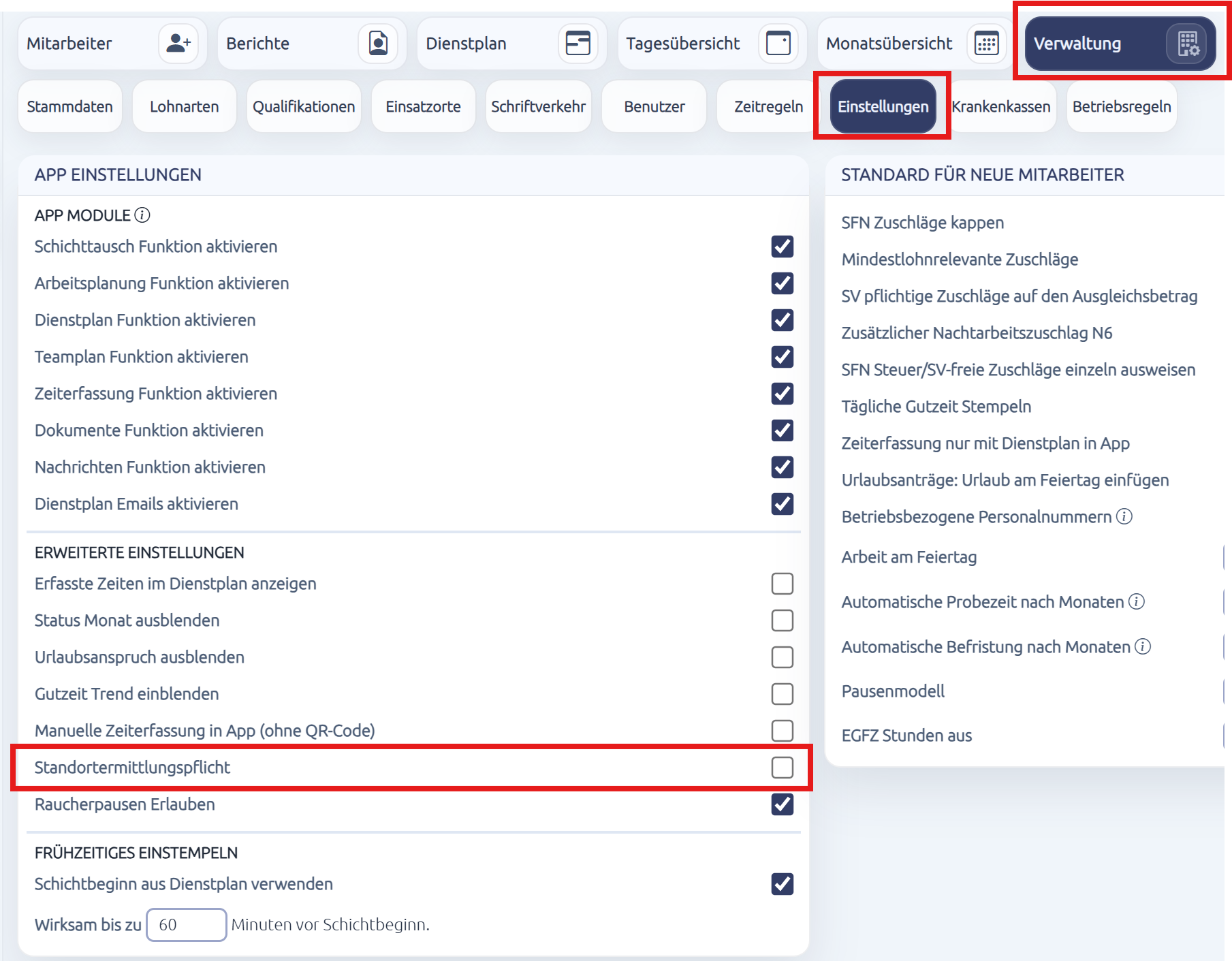Screen dimensions: 1232x961
Task: Open the Stammdaten section
Action: pos(70,107)
